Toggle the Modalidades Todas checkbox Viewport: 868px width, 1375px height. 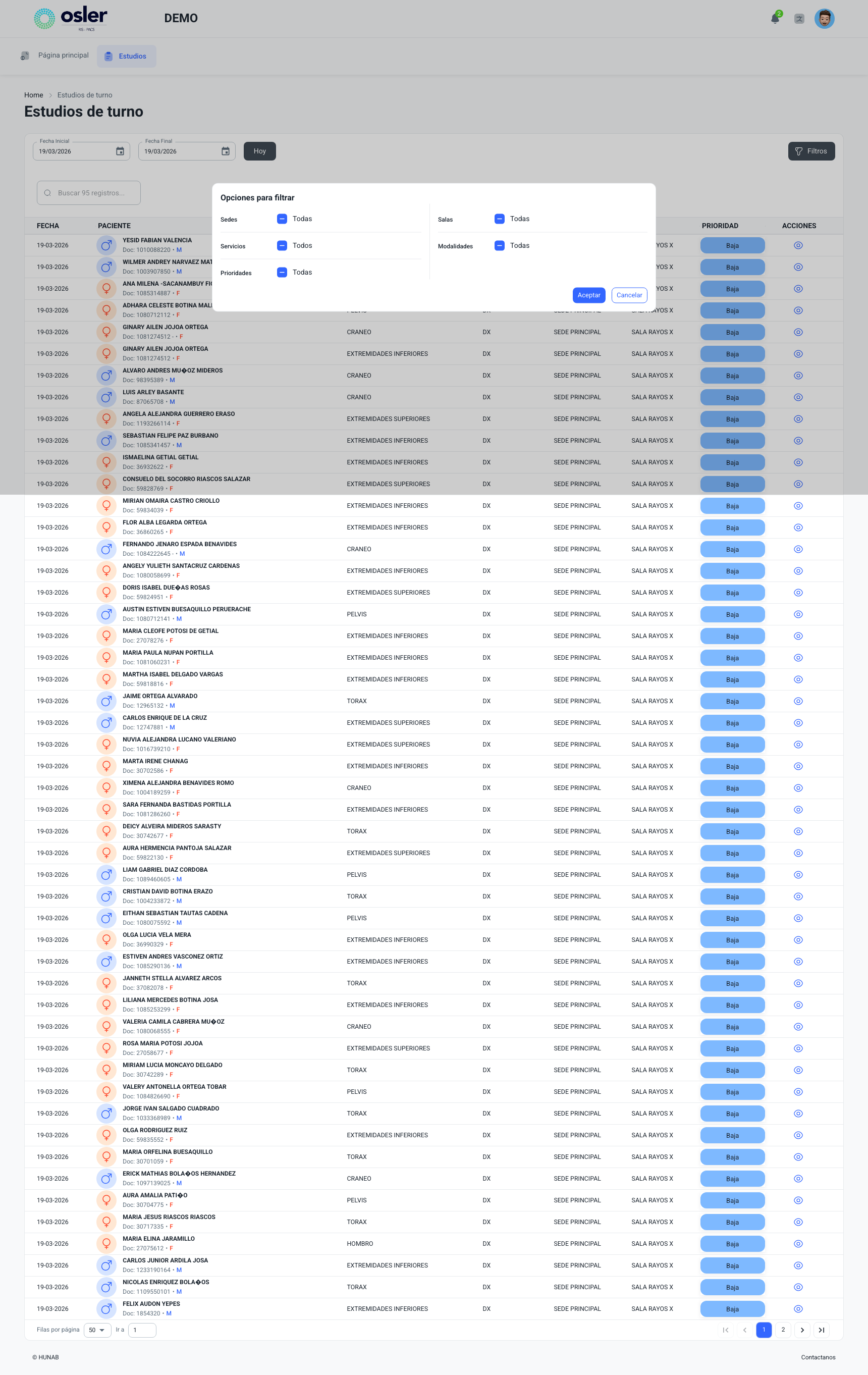[x=500, y=245]
